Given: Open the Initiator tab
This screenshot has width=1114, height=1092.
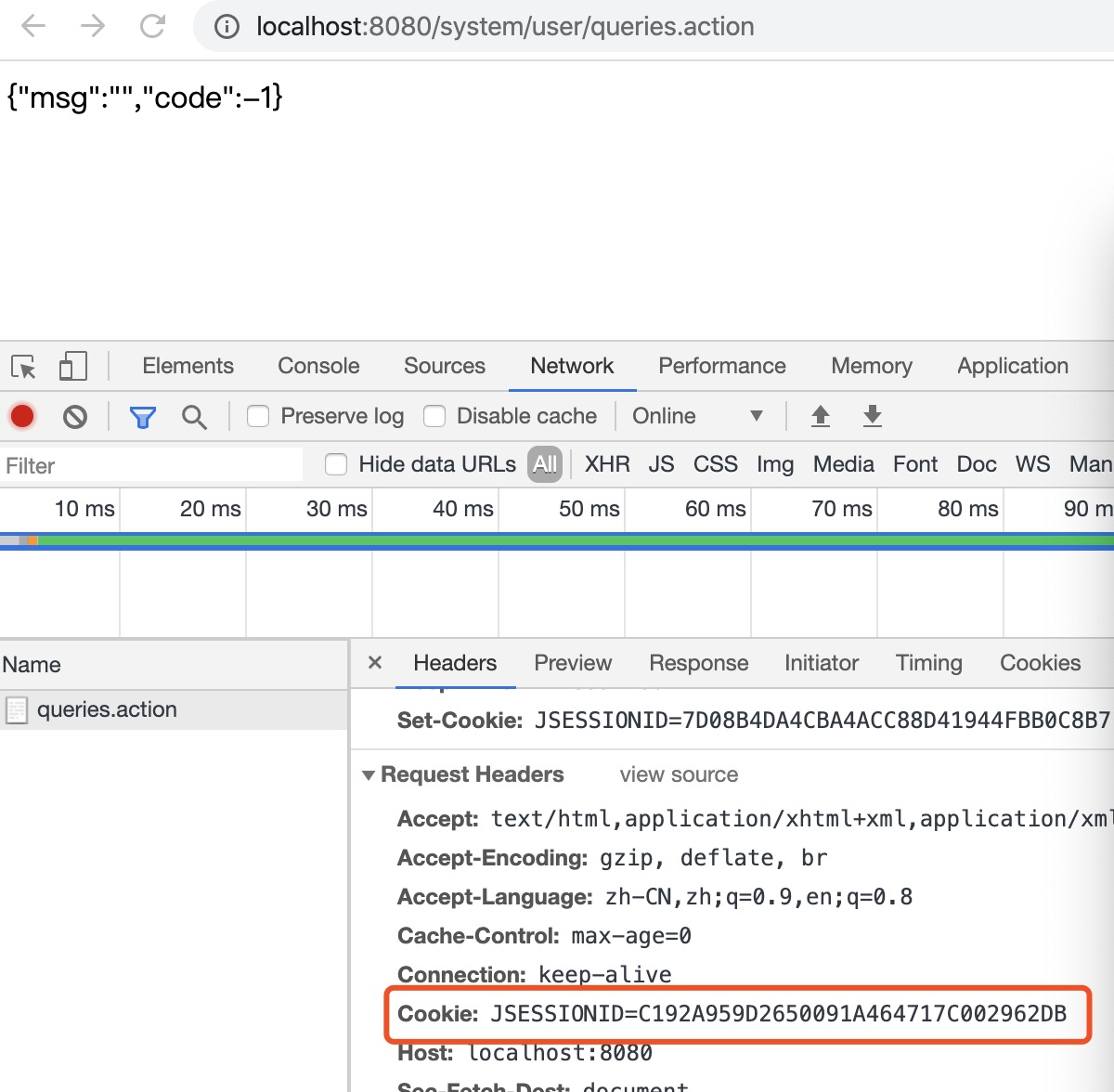Looking at the screenshot, I should tap(822, 663).
